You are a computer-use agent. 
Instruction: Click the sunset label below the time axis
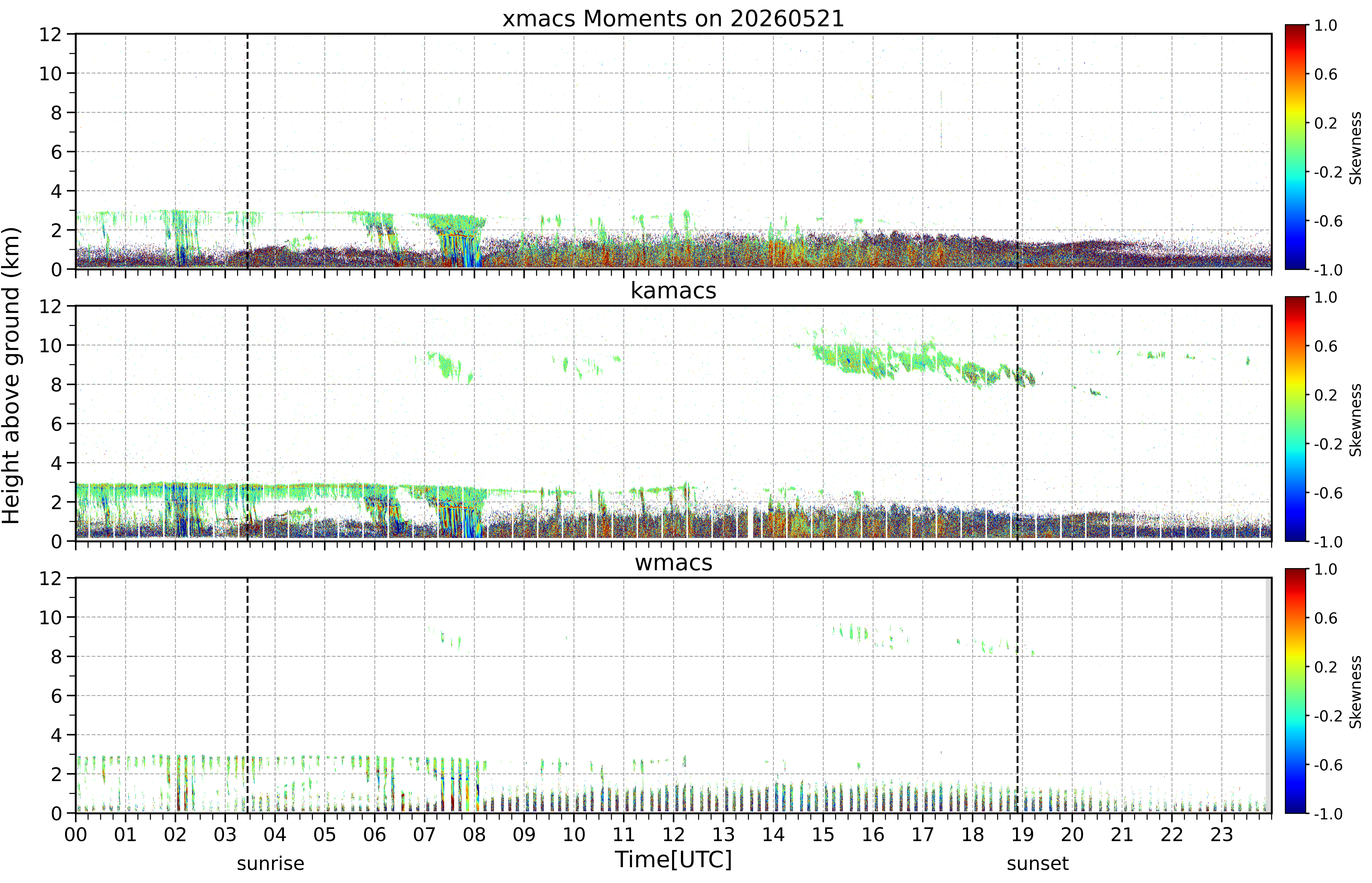point(1037,863)
